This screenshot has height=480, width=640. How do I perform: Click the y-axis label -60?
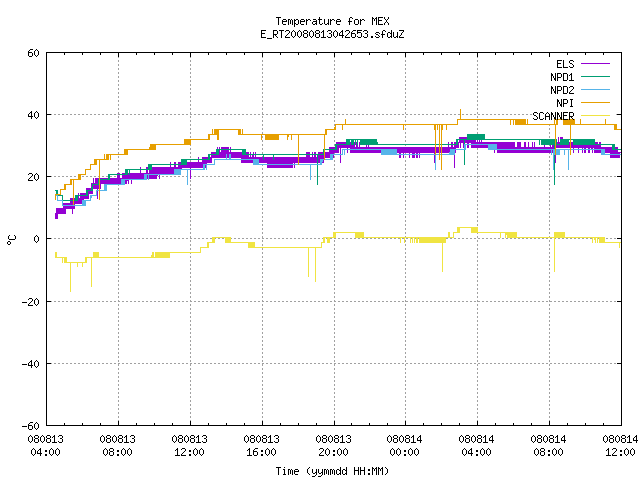[x=31, y=426]
